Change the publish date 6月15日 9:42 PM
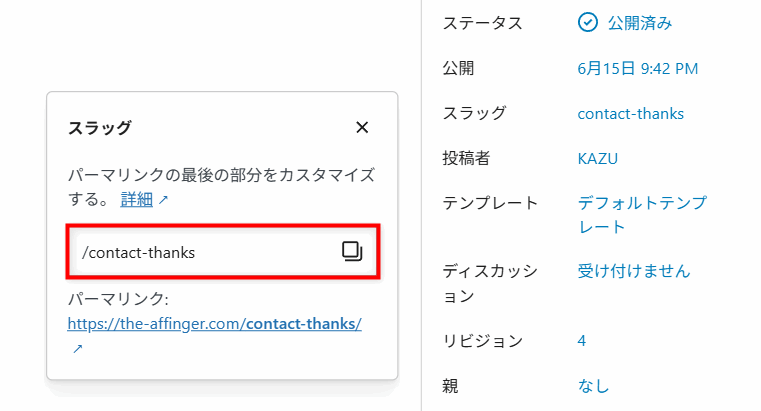 [x=638, y=68]
